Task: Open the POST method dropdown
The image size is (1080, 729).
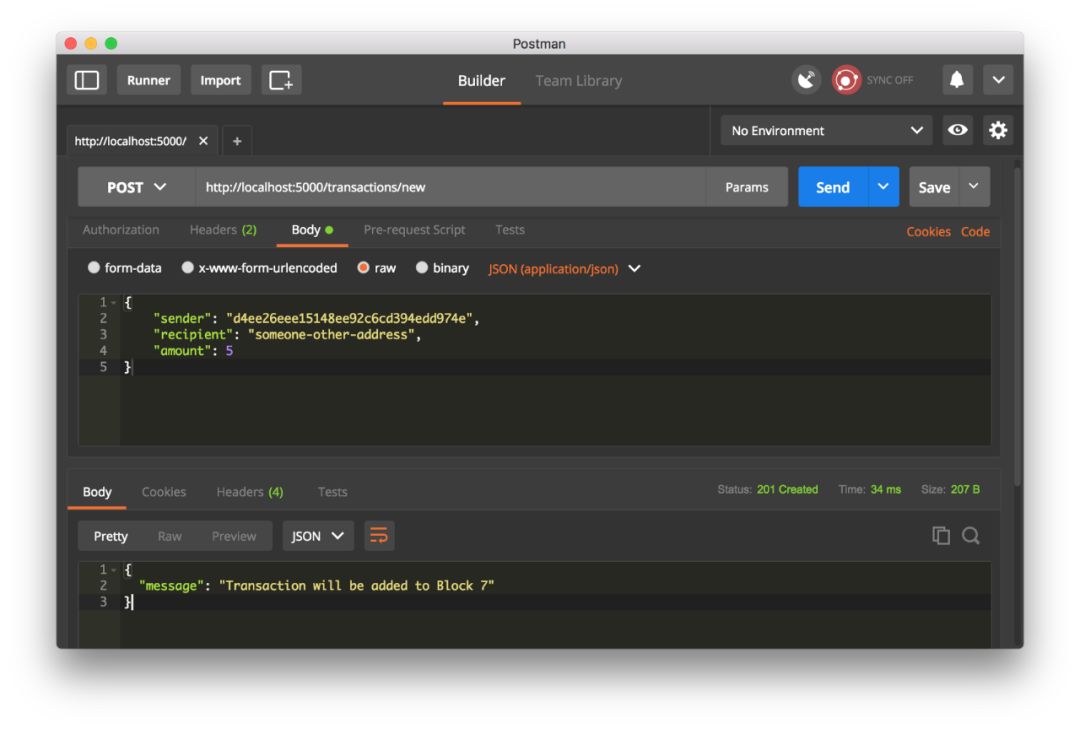Action: tap(136, 187)
